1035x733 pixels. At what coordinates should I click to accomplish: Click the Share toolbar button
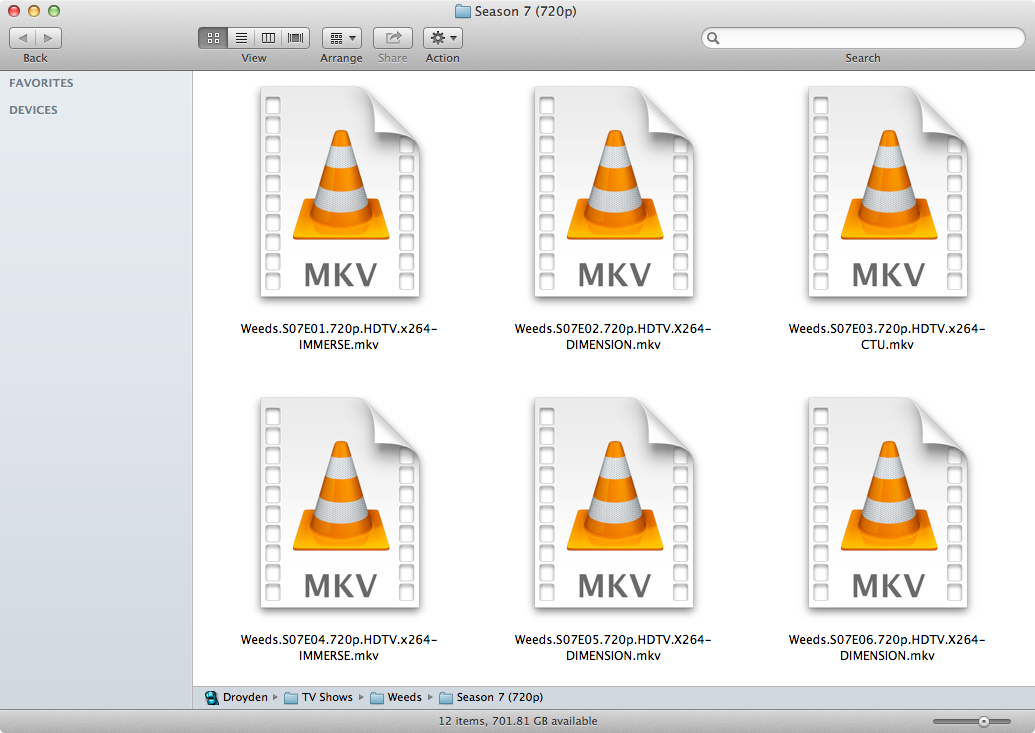393,38
